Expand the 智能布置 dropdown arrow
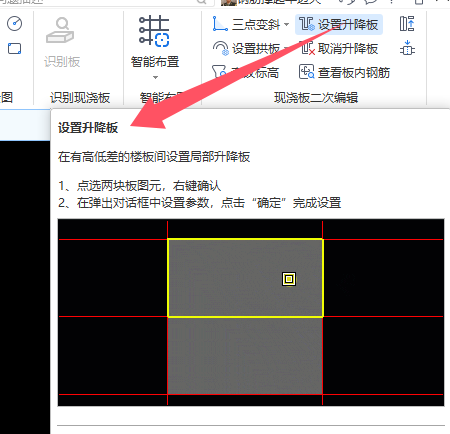 pyautogui.click(x=155, y=77)
